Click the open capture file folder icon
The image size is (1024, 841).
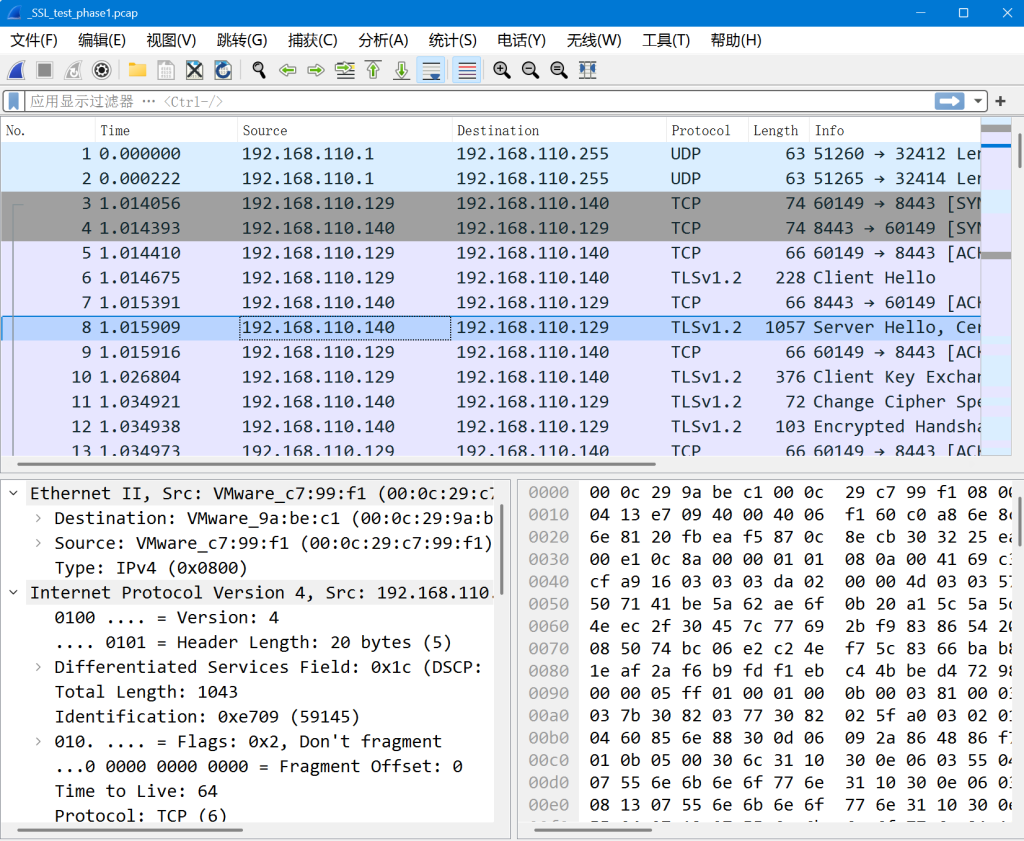coord(137,70)
